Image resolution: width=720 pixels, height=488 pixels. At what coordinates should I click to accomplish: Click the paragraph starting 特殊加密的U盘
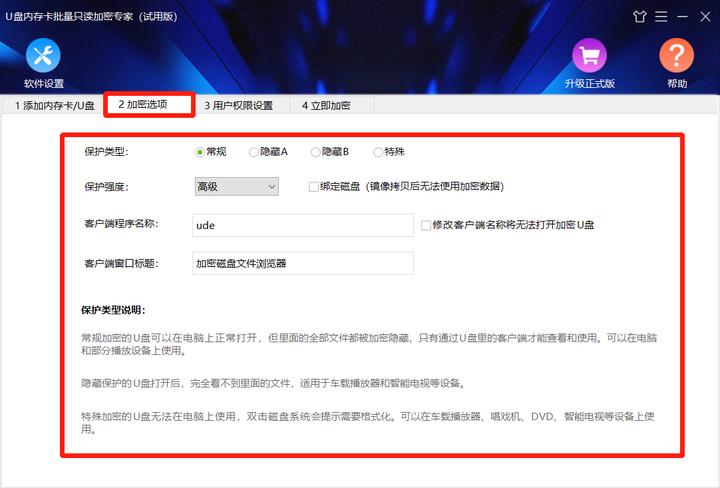coord(368,423)
